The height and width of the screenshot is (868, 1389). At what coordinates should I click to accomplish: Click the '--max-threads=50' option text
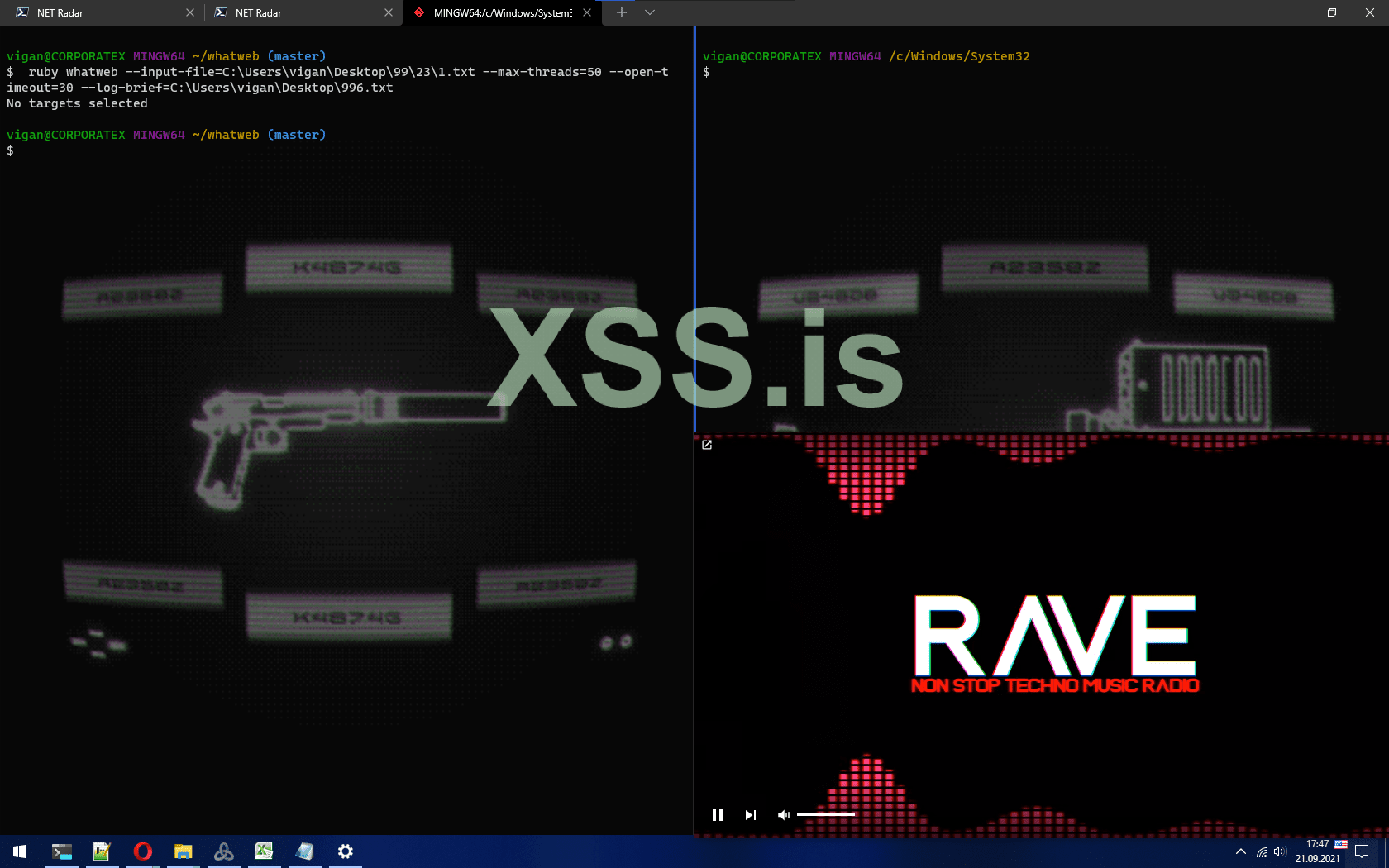tap(542, 72)
